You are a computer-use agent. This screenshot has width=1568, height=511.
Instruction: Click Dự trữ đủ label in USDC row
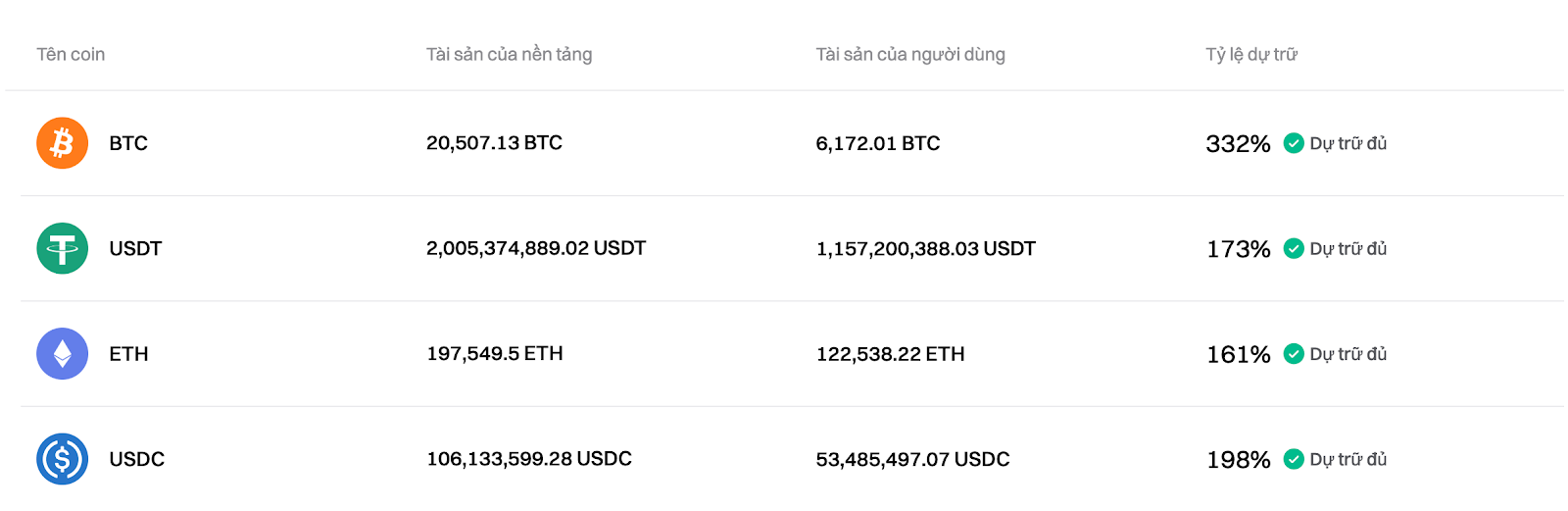pyautogui.click(x=1348, y=459)
